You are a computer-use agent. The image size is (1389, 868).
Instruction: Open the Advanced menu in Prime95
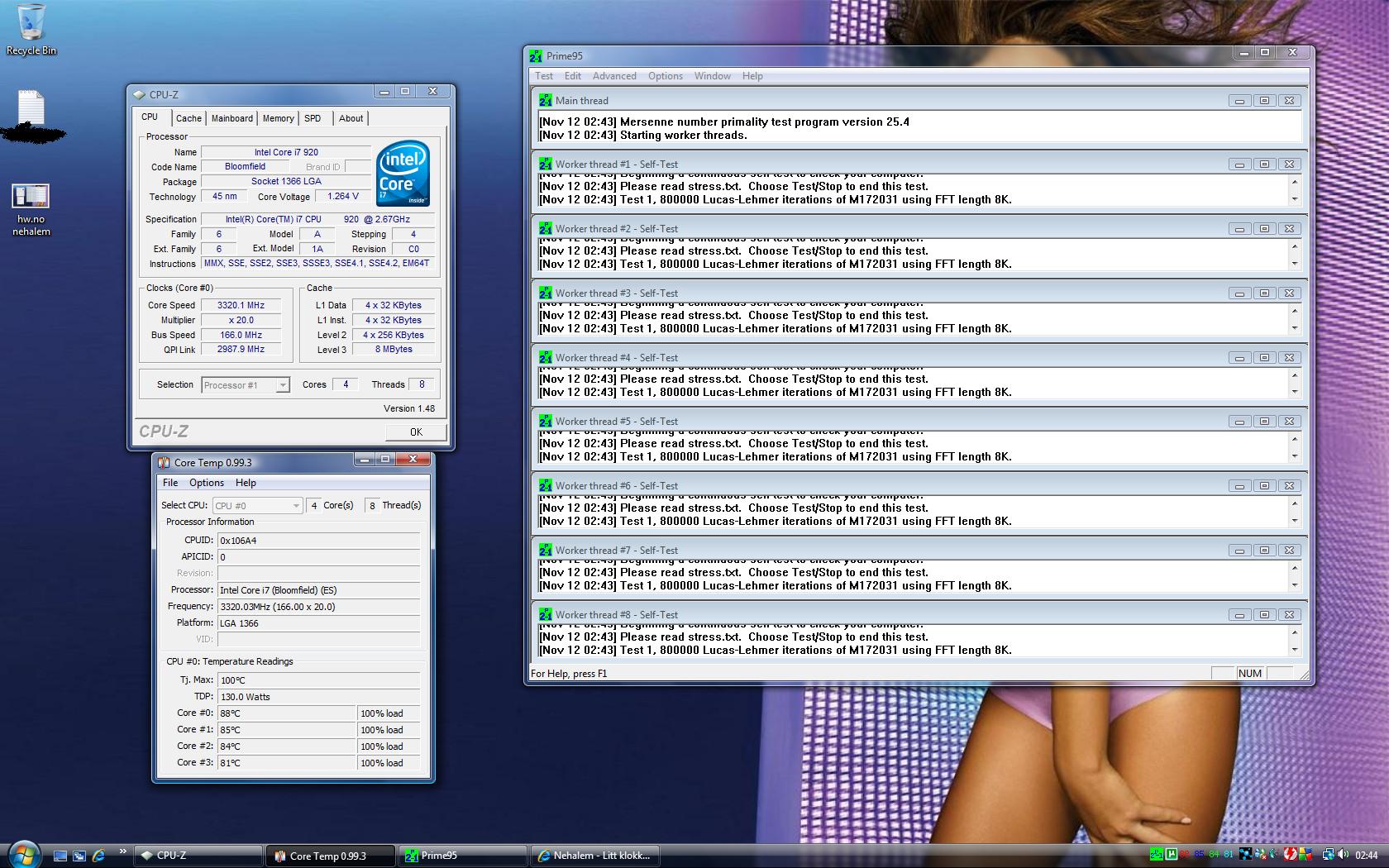[614, 76]
